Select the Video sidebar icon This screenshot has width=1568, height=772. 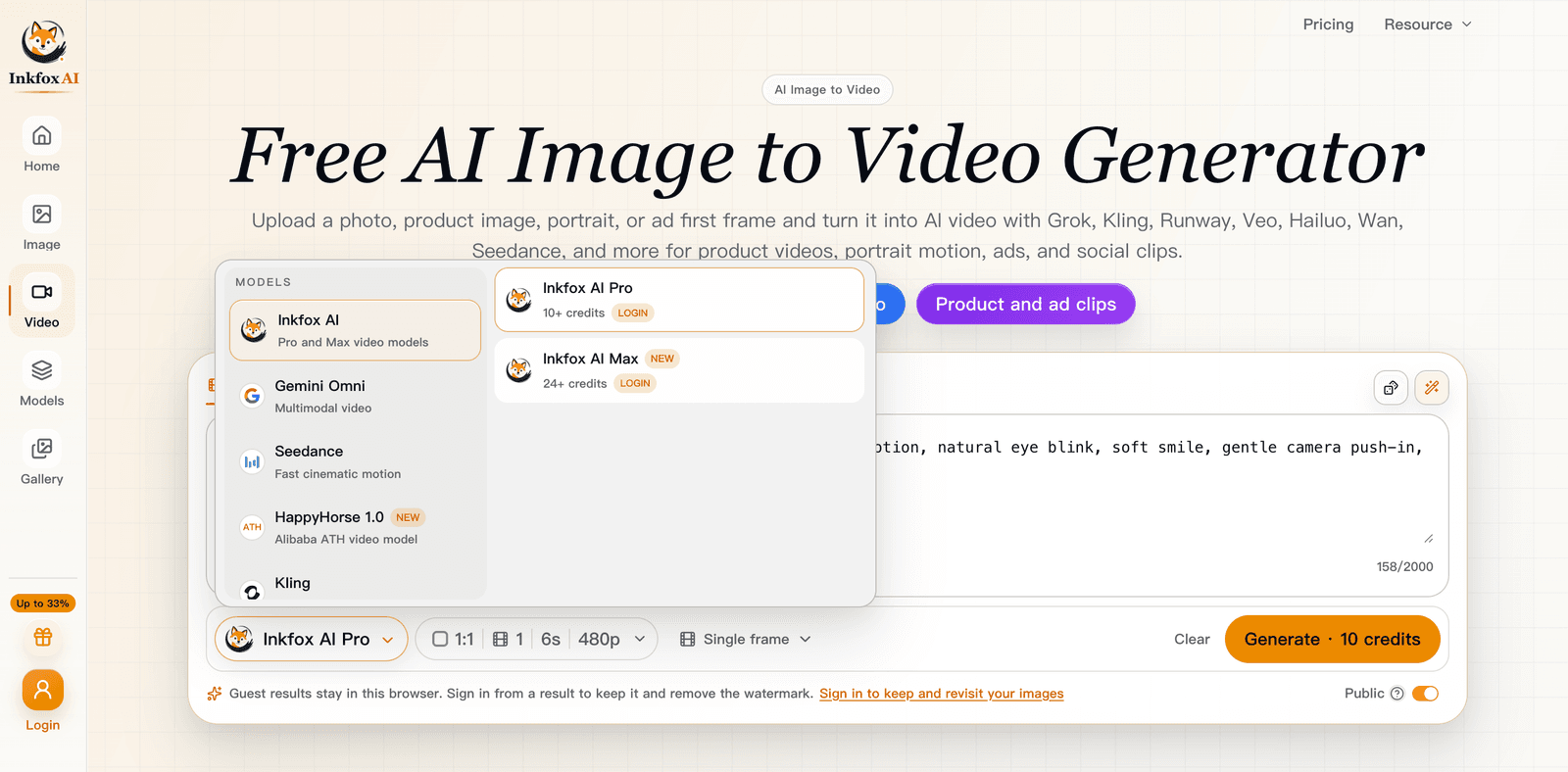click(x=42, y=292)
